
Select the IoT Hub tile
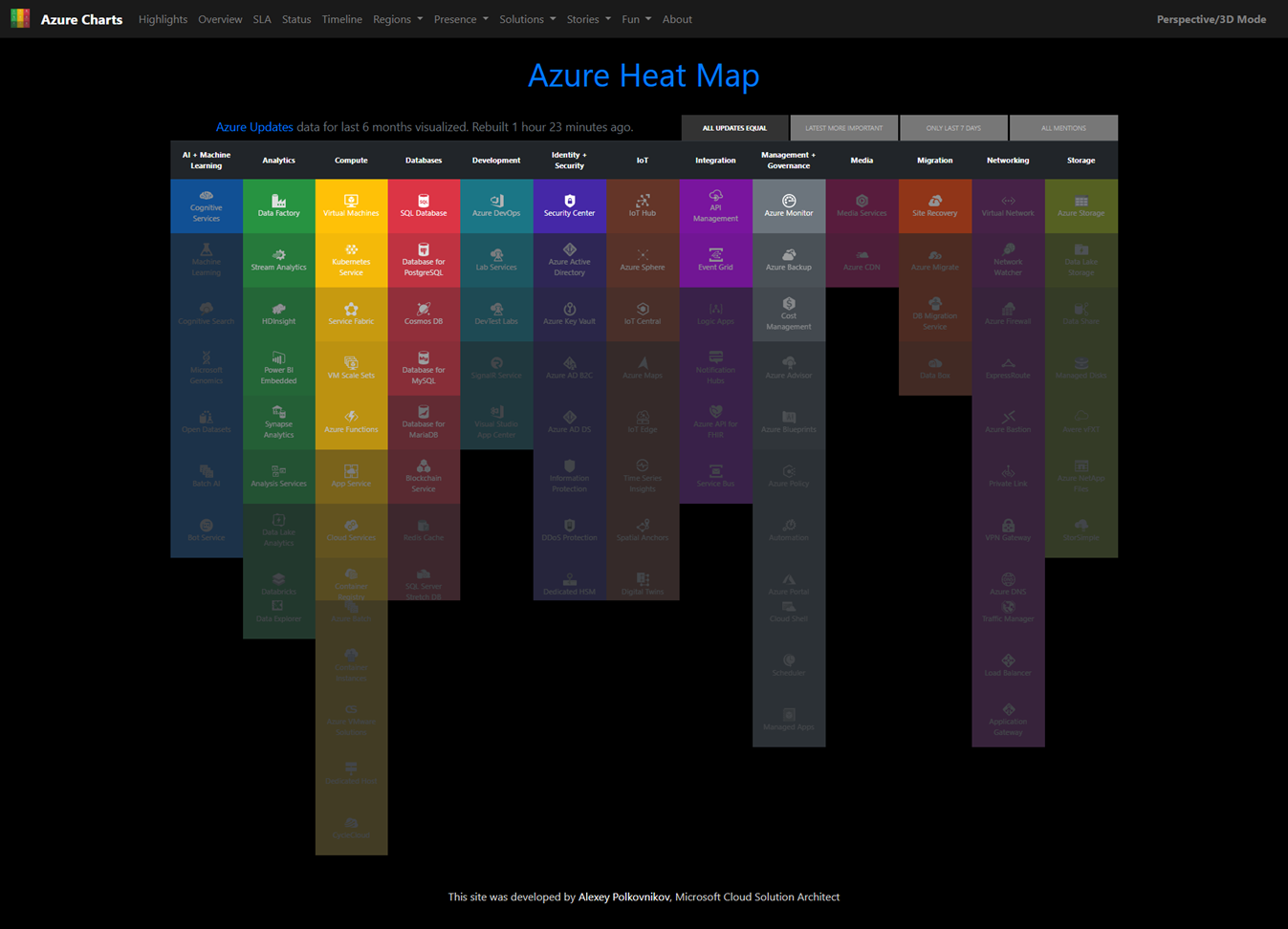click(x=643, y=205)
